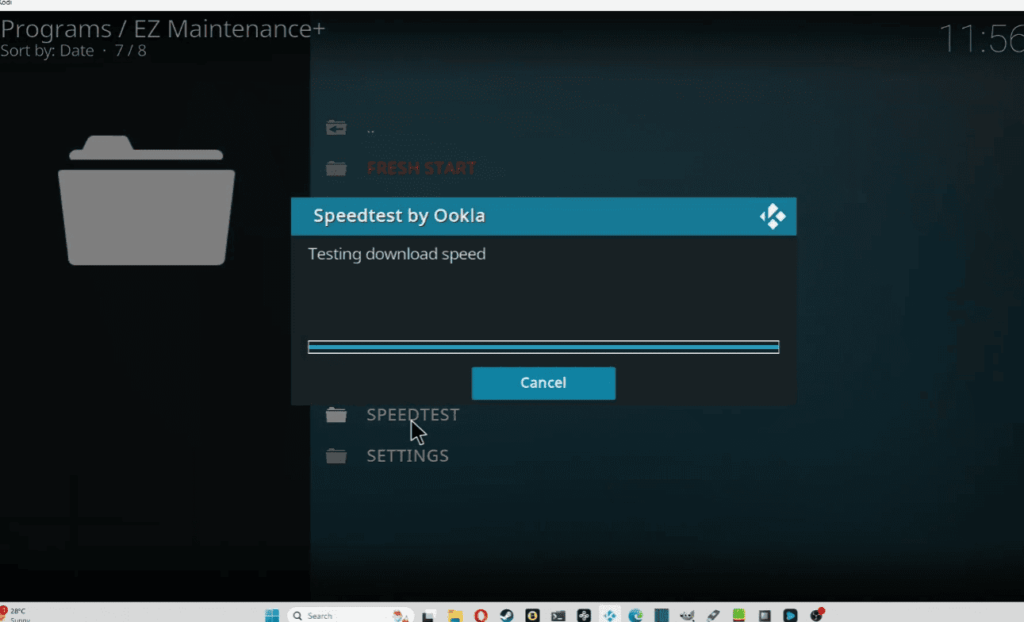Click the folder icon next to SETTINGS
The height and width of the screenshot is (622, 1024).
pyautogui.click(x=336, y=455)
